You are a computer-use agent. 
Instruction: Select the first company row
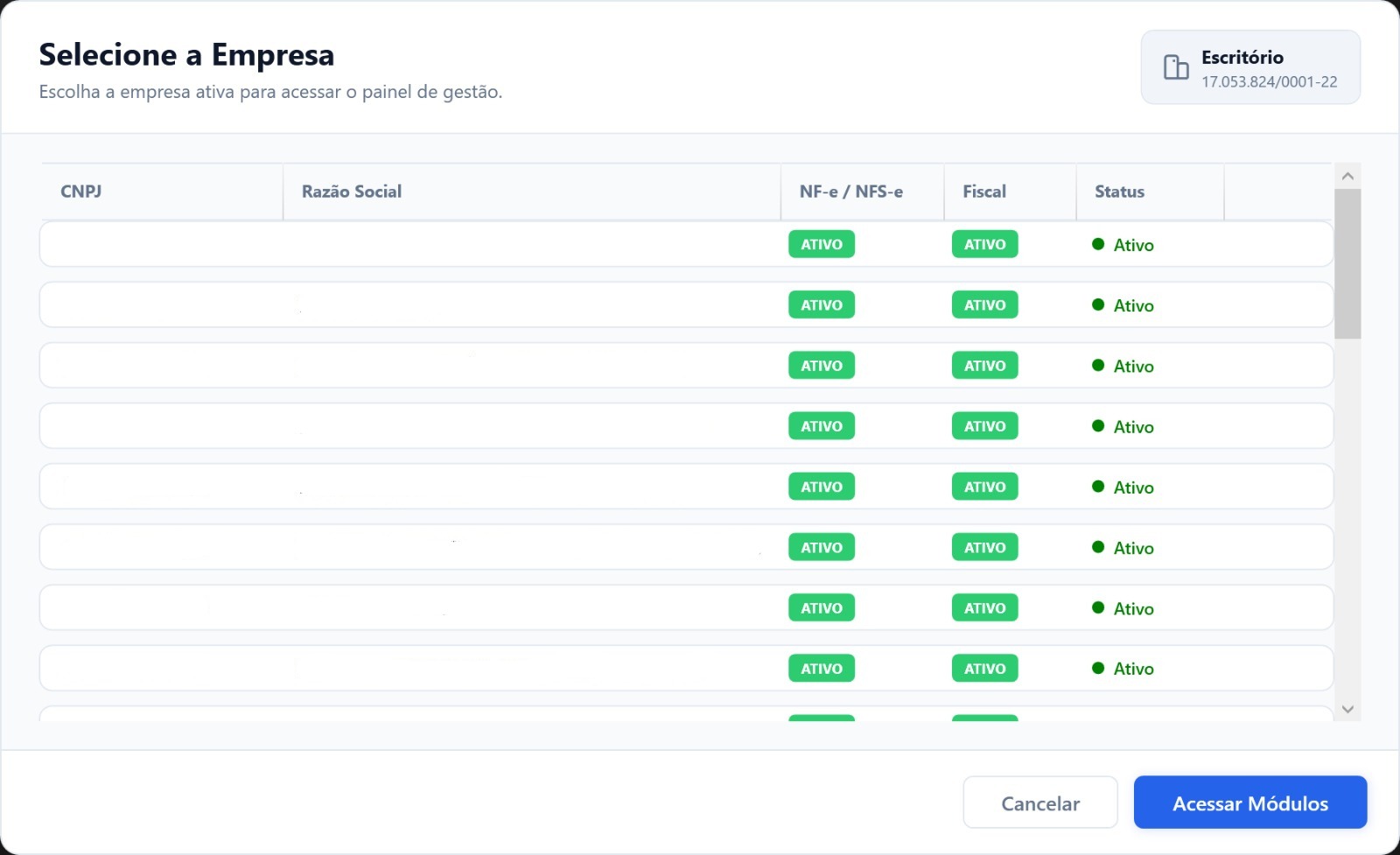coord(686,244)
